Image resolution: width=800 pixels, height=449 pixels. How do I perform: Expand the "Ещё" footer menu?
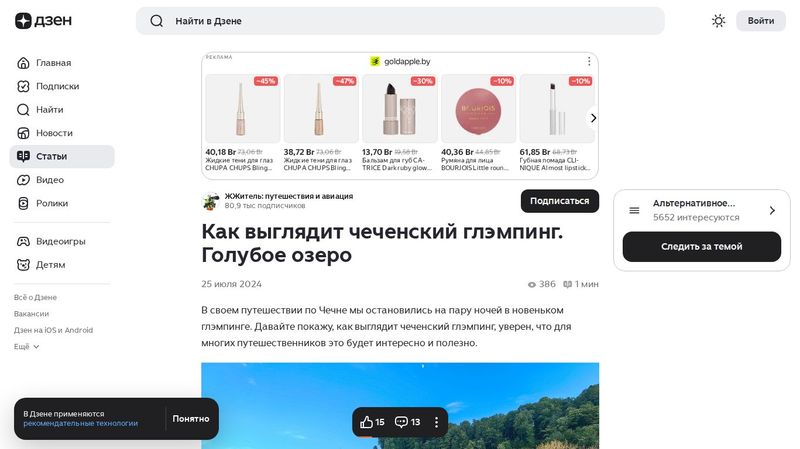click(x=27, y=346)
